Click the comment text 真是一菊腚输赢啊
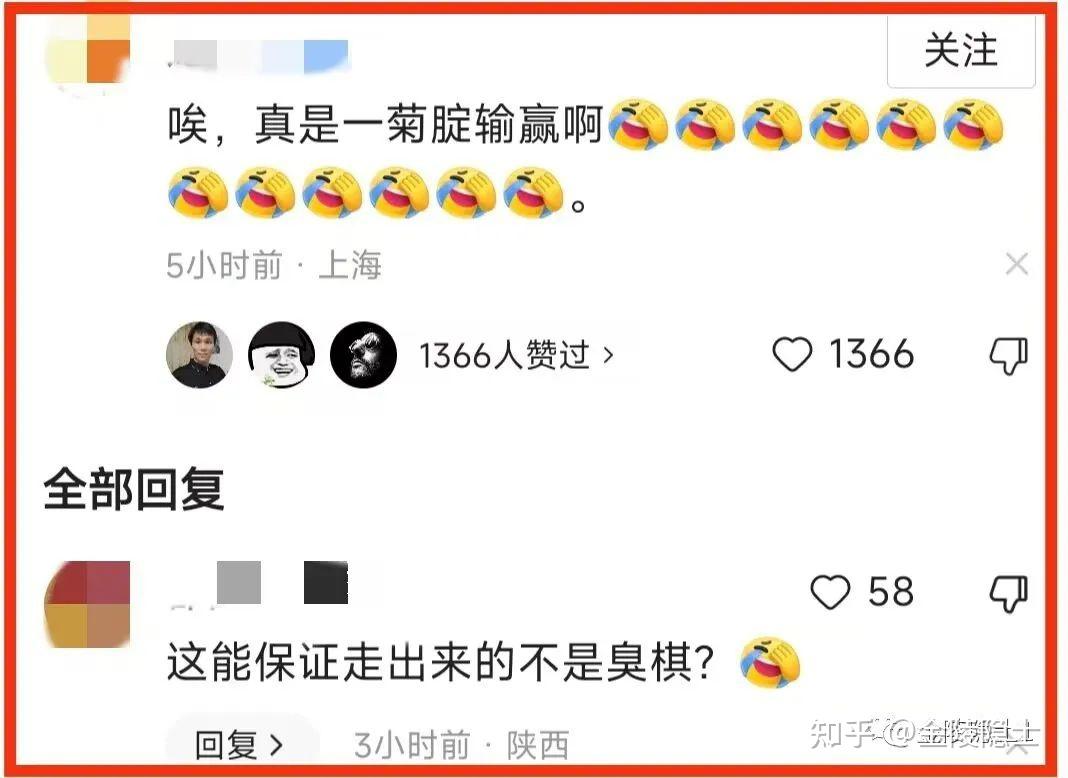 coord(430,125)
